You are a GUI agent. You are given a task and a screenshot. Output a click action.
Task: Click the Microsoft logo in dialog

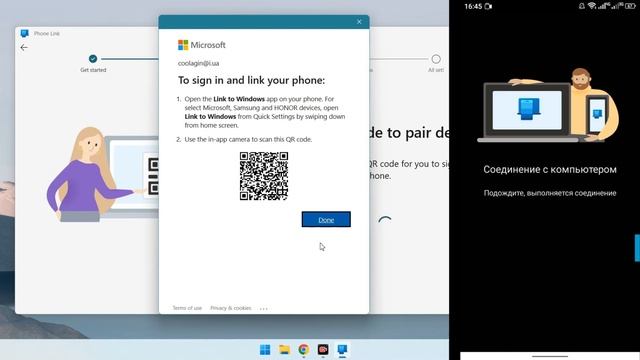coord(202,45)
